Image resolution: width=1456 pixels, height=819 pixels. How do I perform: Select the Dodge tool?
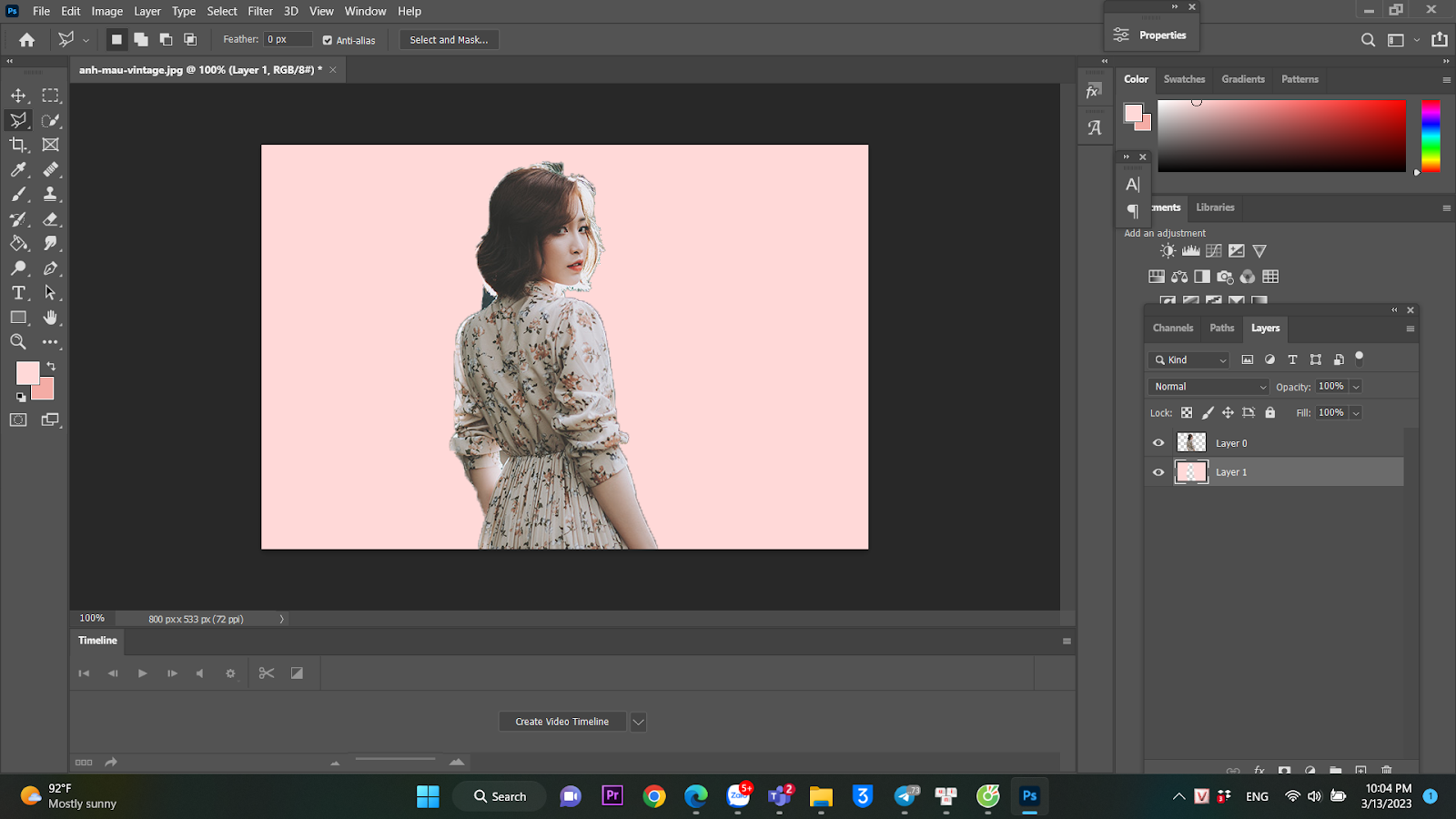pos(18,268)
